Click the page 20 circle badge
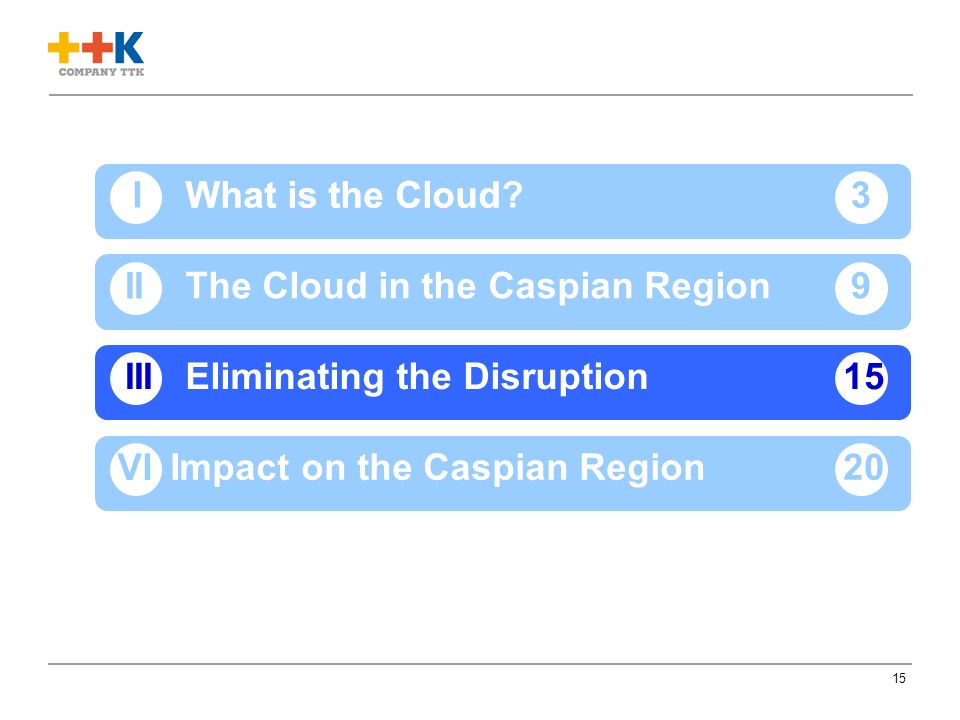 (861, 469)
